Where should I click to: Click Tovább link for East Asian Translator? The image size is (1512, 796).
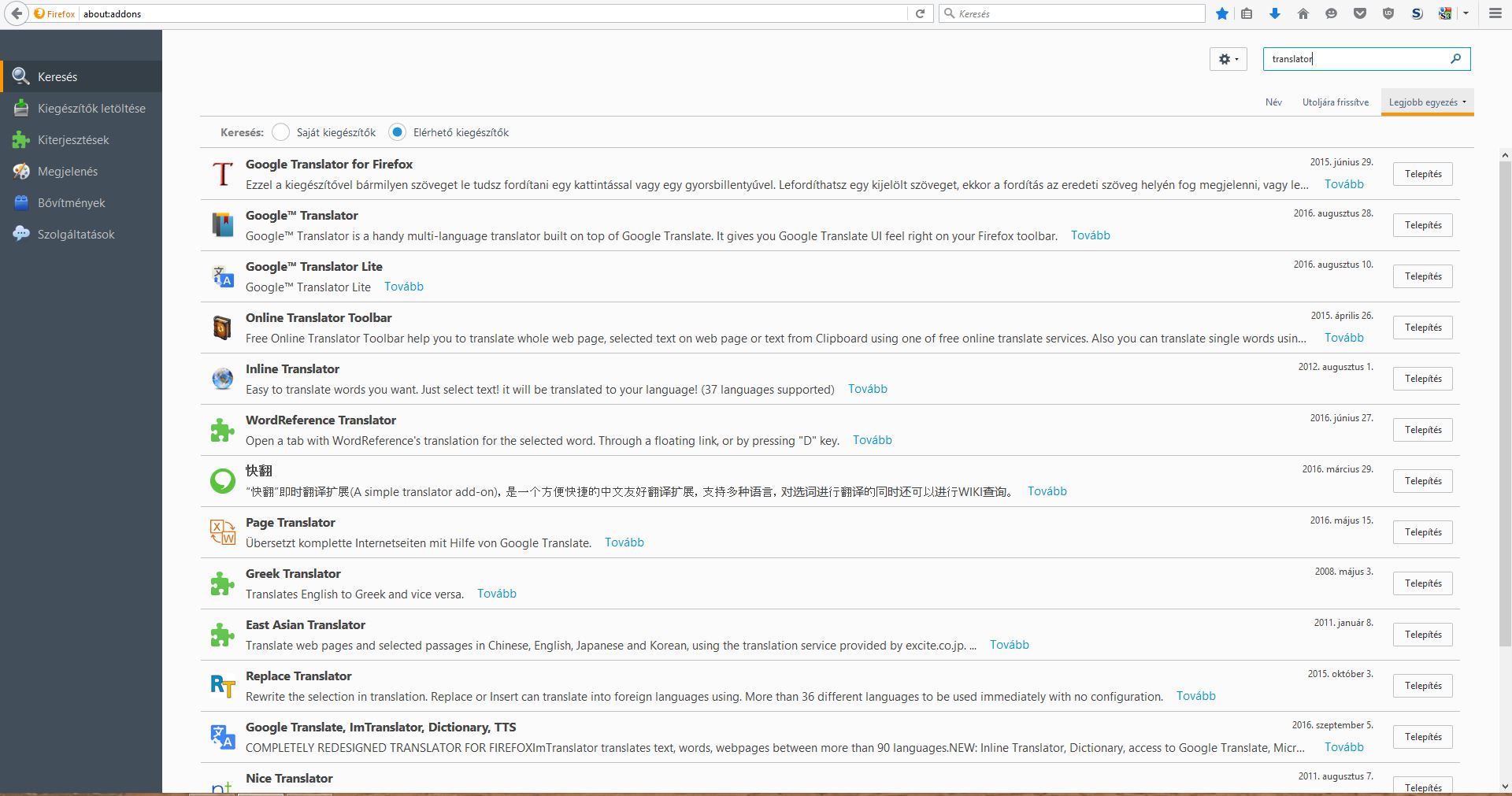(x=1010, y=645)
